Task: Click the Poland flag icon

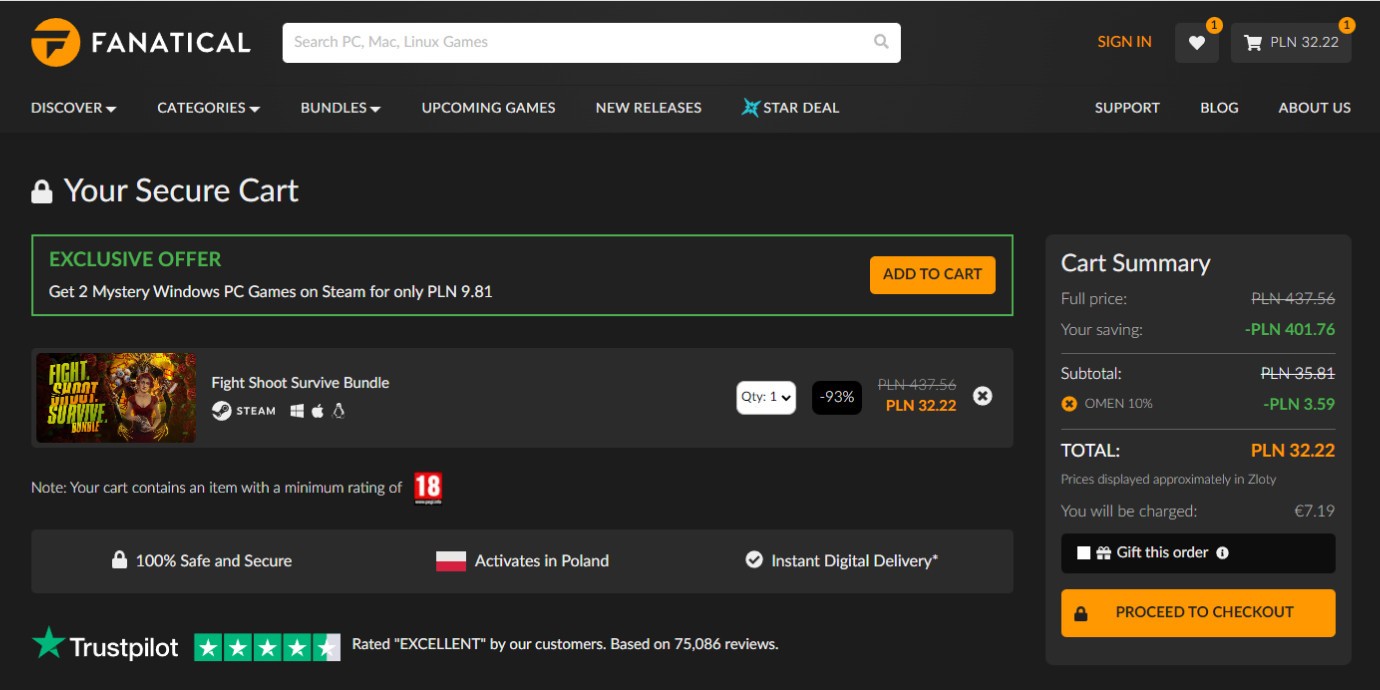Action: pyautogui.click(x=451, y=561)
